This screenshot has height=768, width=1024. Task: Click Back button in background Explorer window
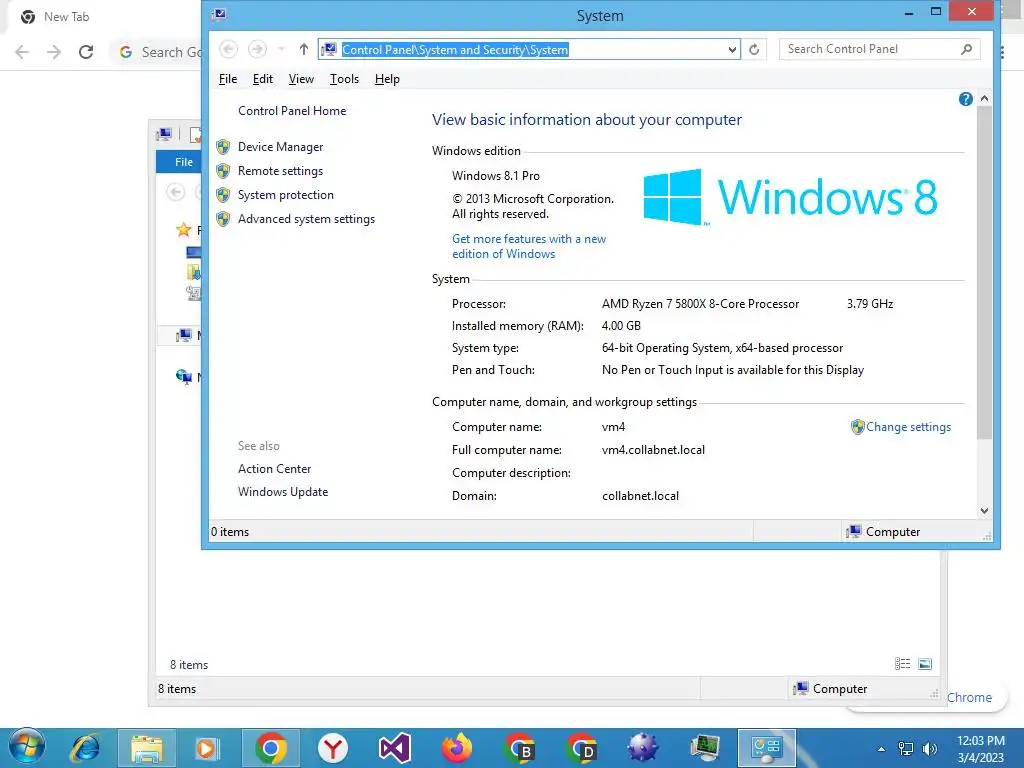176,192
